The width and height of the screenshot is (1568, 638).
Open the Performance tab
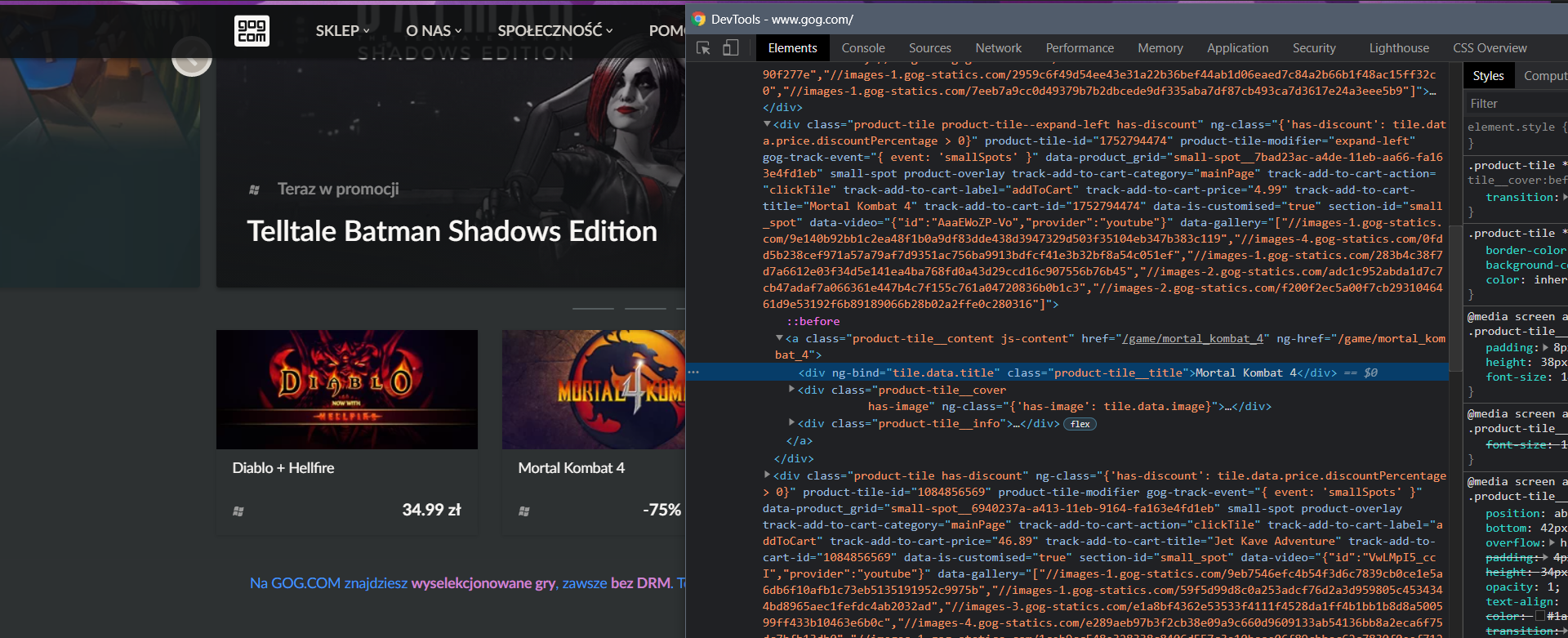1080,48
